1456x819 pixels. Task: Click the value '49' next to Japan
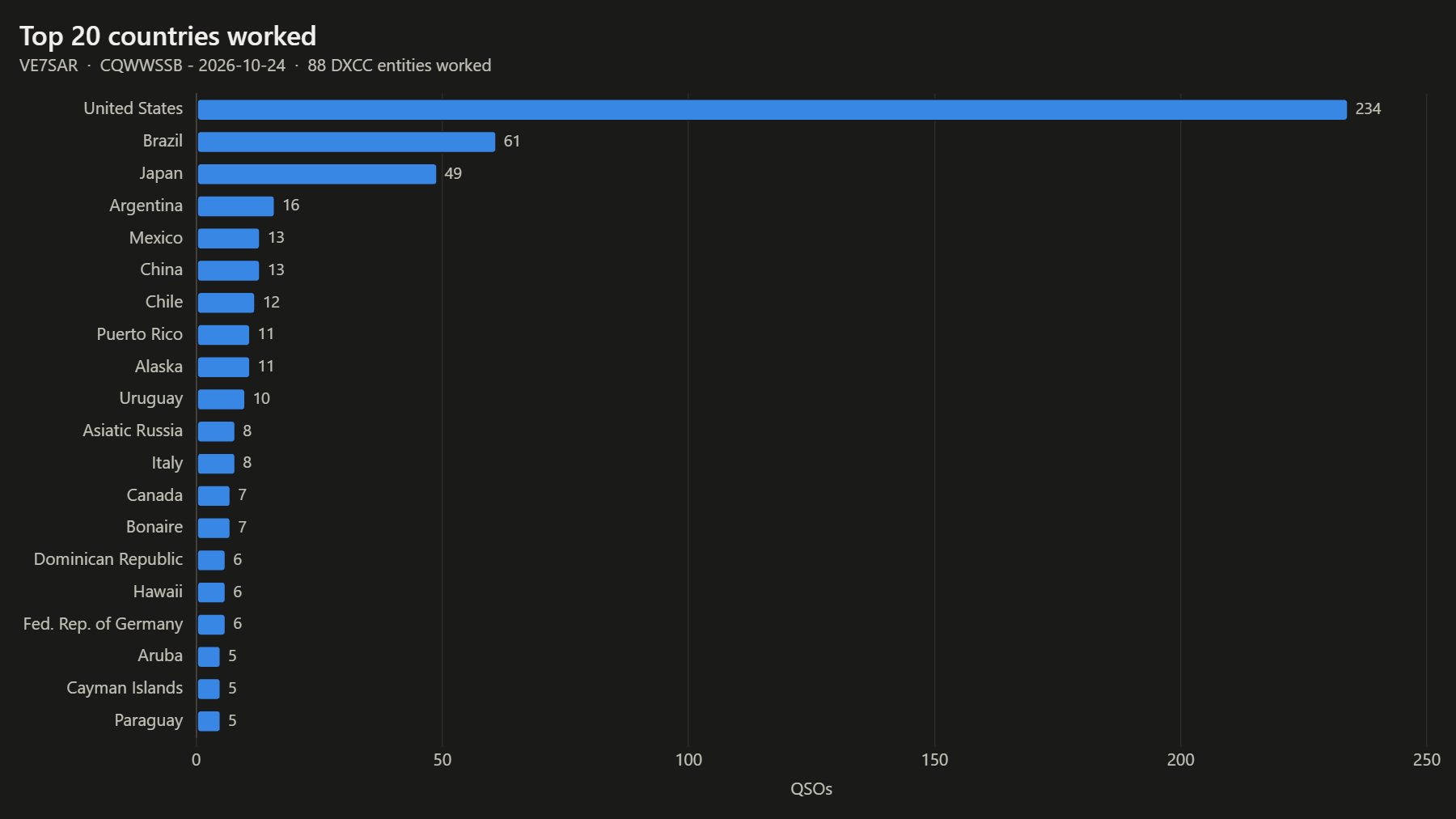453,173
